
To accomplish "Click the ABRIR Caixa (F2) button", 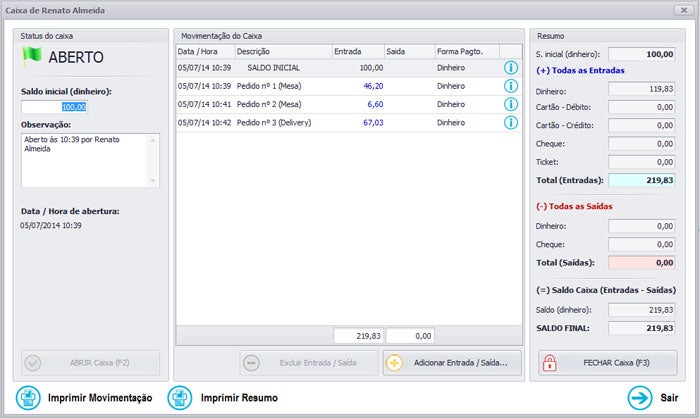I will [x=90, y=363].
